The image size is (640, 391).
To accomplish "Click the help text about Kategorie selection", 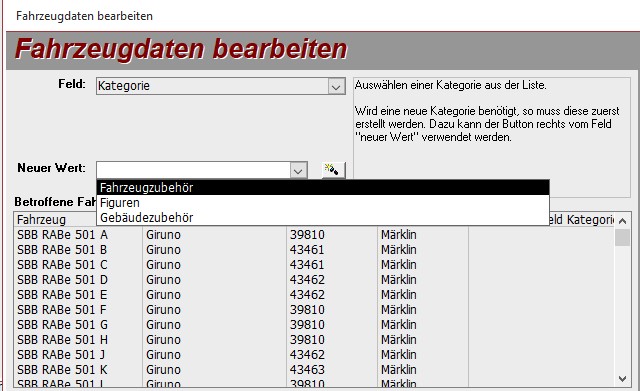I will (487, 111).
